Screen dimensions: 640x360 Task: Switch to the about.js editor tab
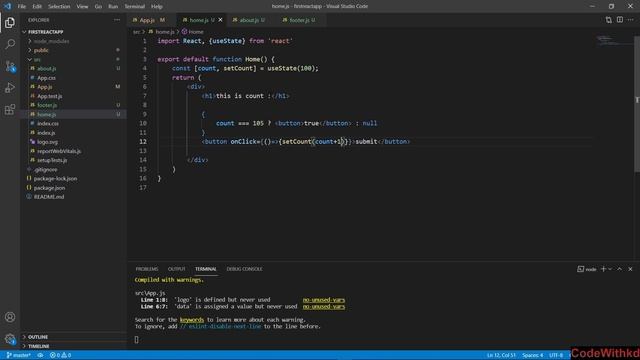coord(252,20)
